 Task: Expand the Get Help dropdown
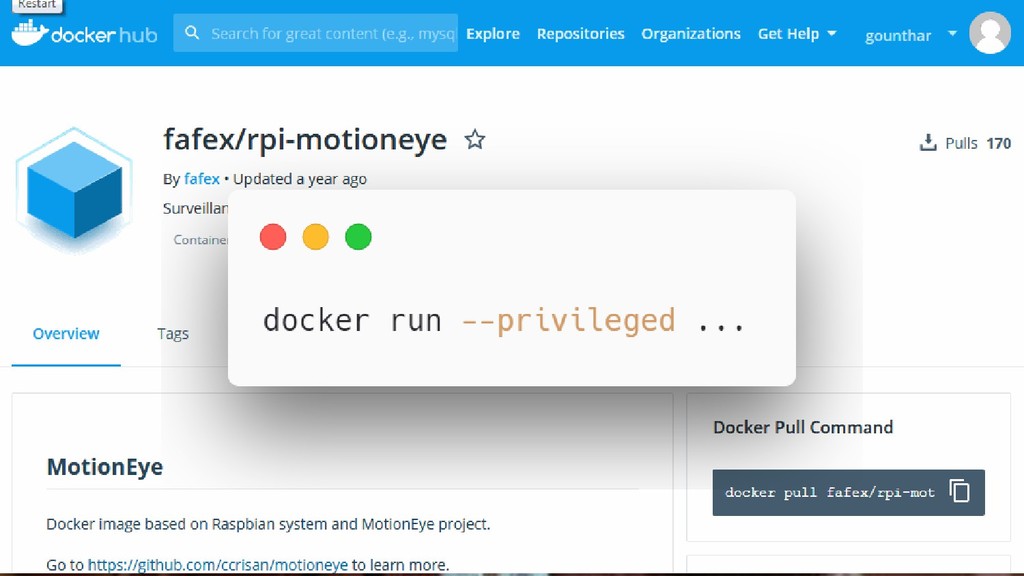[x=797, y=33]
